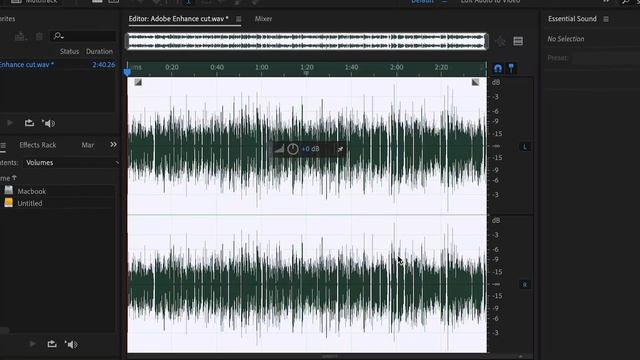Toggle Files panel auto-play speaker icon

[49, 123]
